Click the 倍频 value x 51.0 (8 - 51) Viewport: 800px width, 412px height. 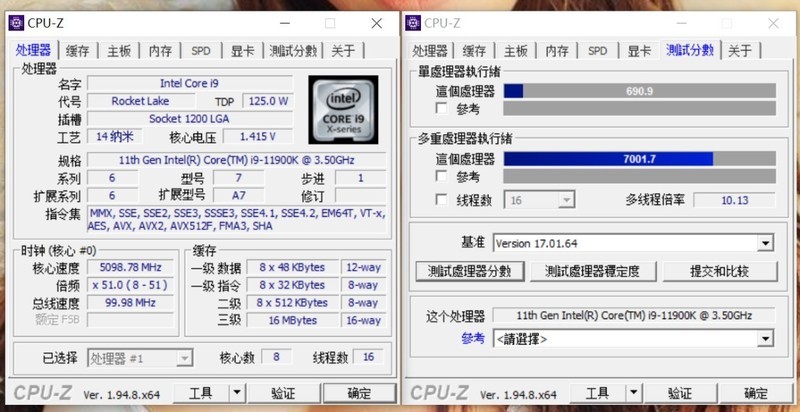pos(131,285)
